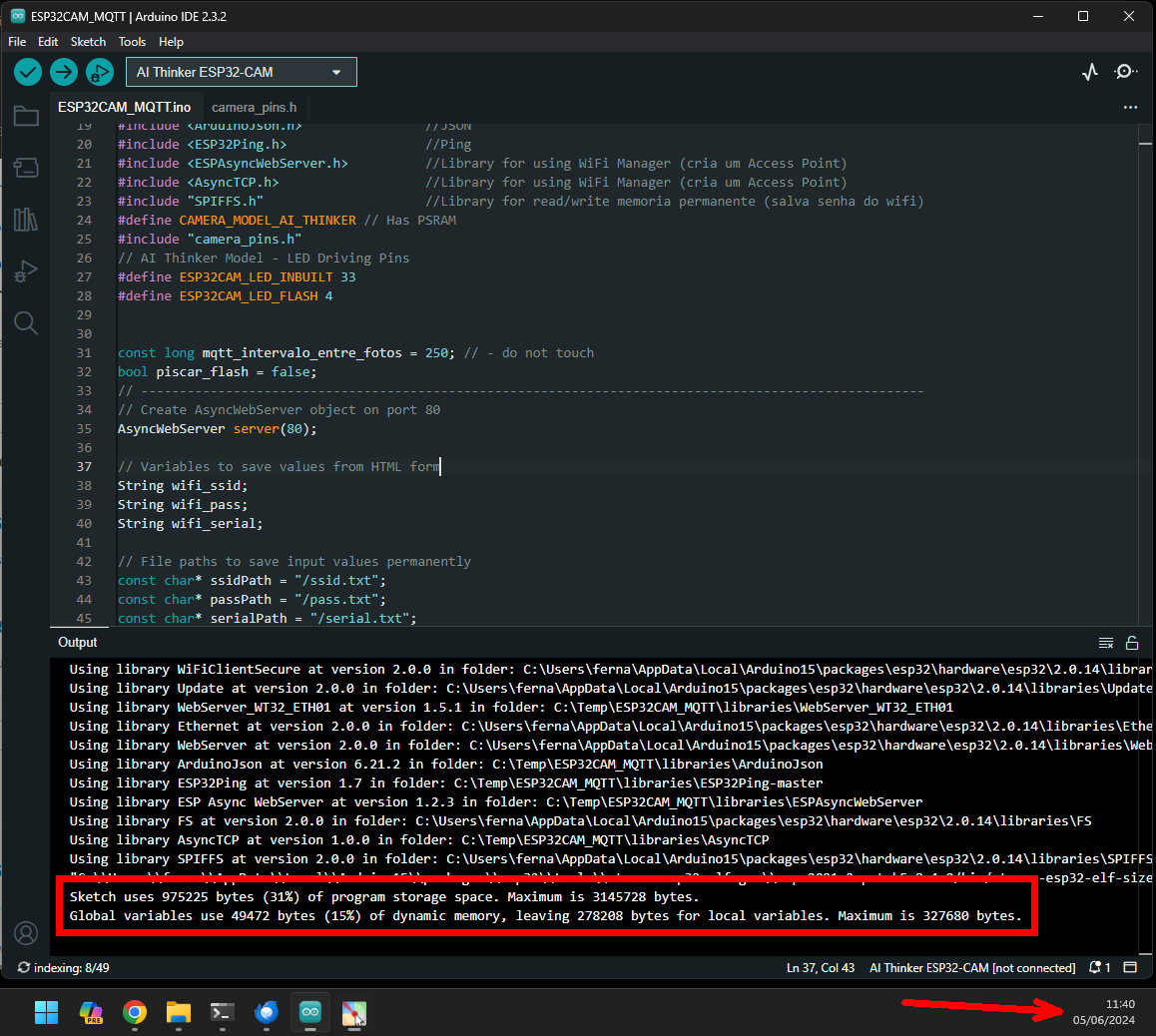
Task: Open the Debug panel in sidebar
Action: point(26,270)
